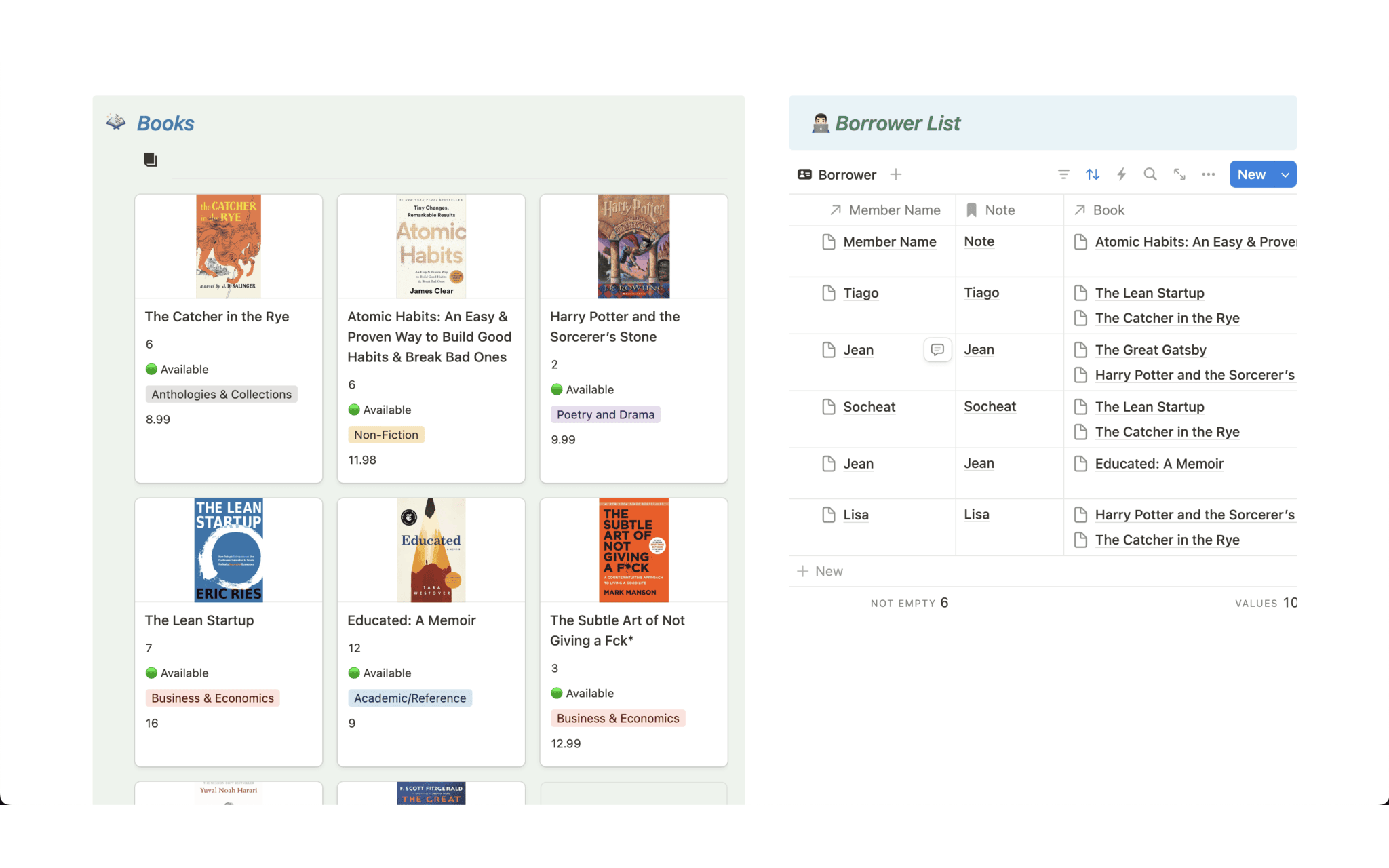Add a new view with plus icon
This screenshot has width=1389, height=868.
point(896,174)
